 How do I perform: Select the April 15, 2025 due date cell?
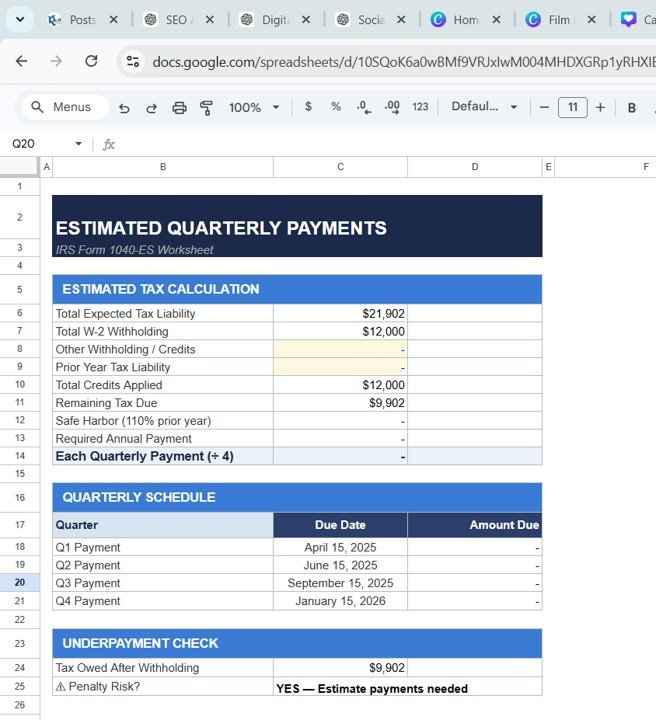pyautogui.click(x=340, y=547)
